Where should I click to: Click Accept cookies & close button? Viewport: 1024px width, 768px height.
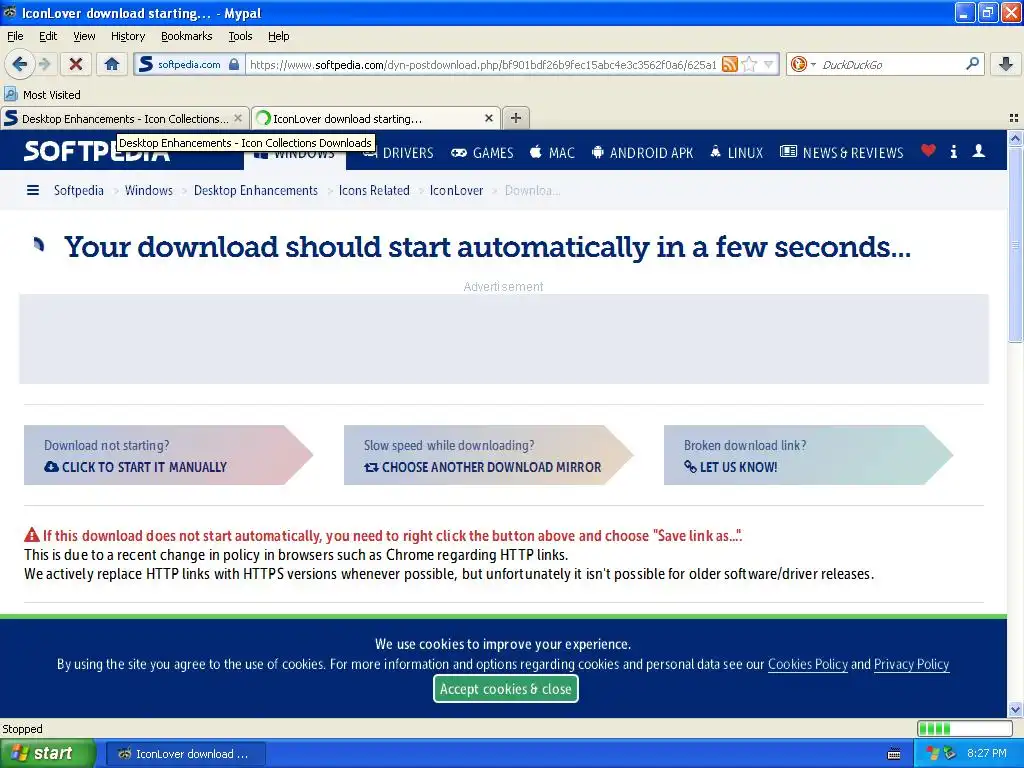(x=505, y=688)
